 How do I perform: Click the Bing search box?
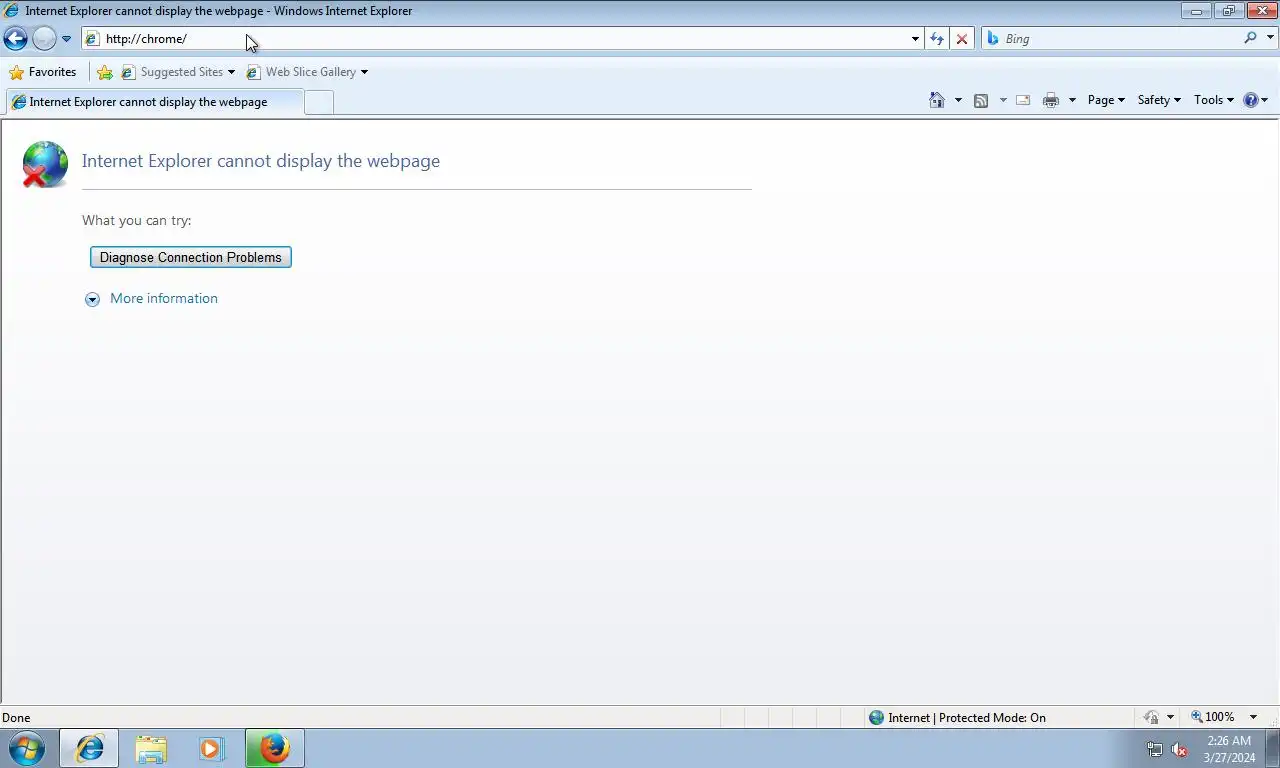coord(1112,39)
